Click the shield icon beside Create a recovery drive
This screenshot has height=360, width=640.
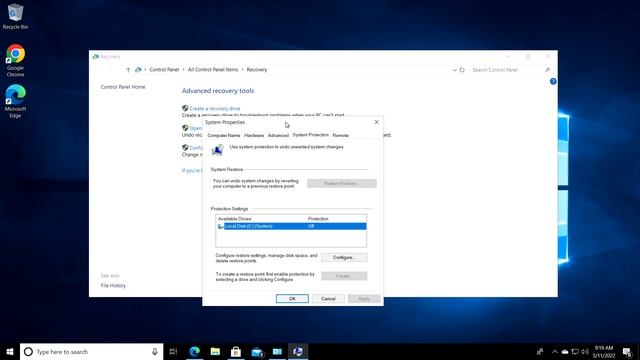click(x=185, y=108)
